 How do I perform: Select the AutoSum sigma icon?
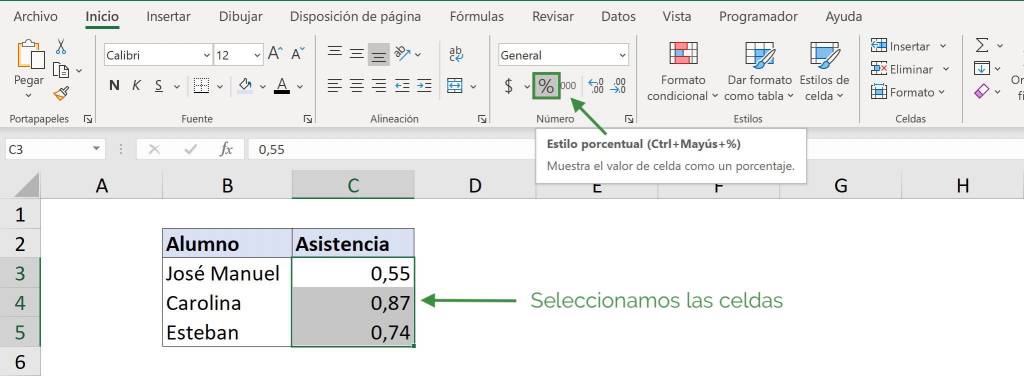coord(982,45)
